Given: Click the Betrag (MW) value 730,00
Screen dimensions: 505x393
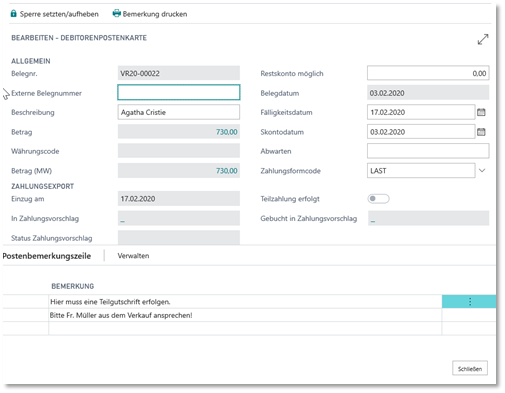Looking at the screenshot, I should [x=227, y=171].
